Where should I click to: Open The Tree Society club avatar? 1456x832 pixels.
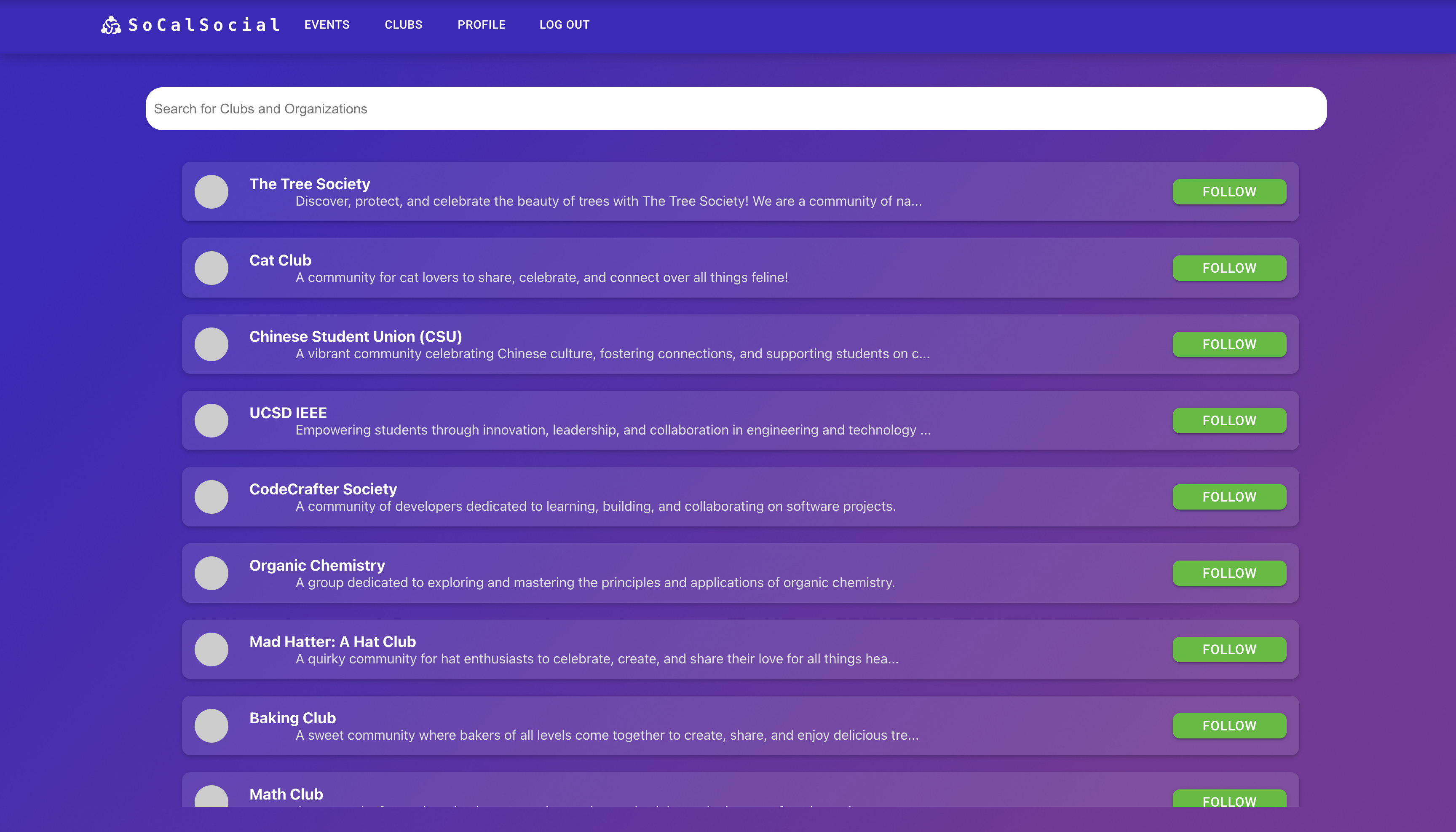tap(211, 191)
